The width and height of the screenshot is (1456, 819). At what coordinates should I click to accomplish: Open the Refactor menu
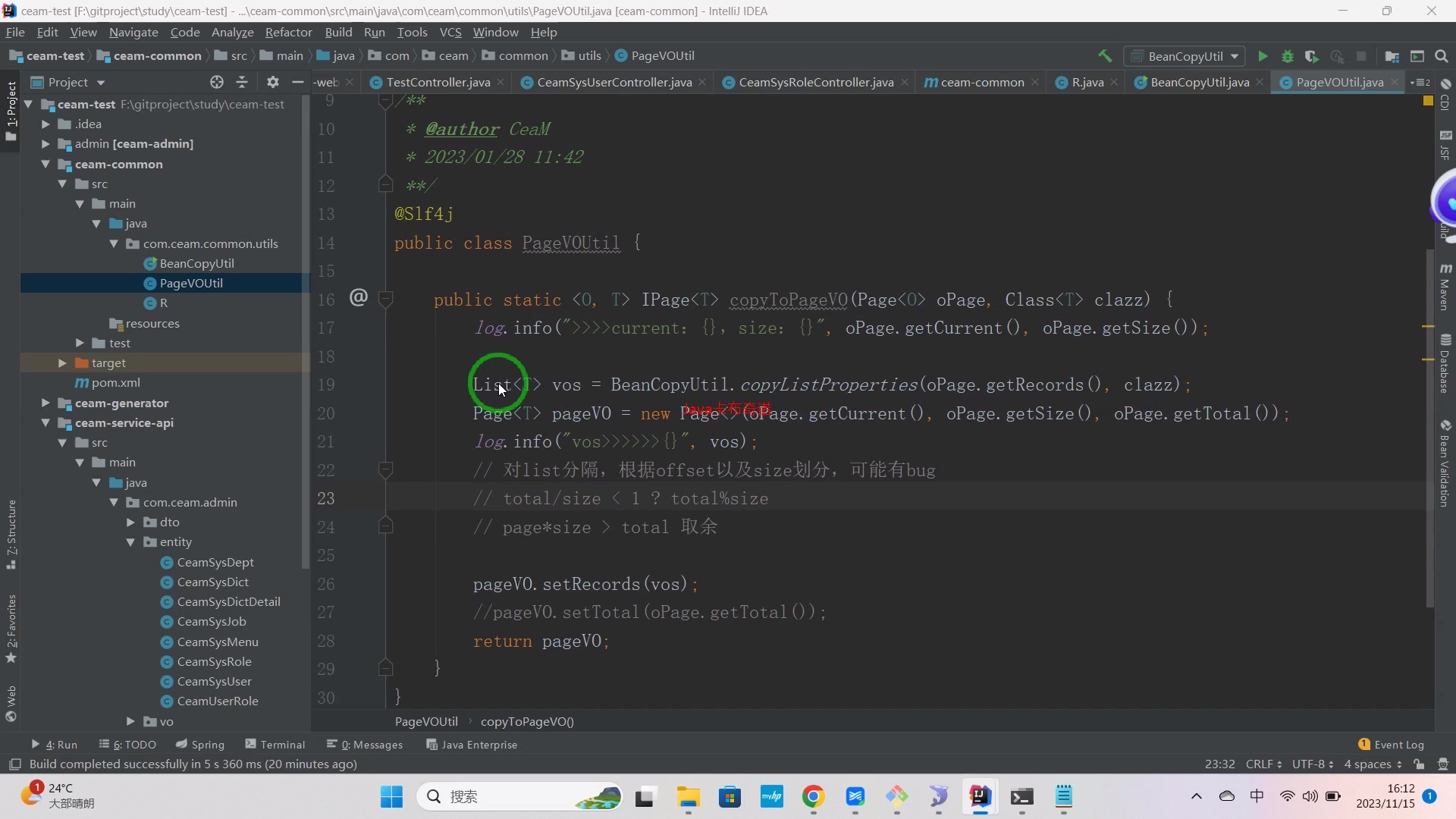tap(288, 33)
